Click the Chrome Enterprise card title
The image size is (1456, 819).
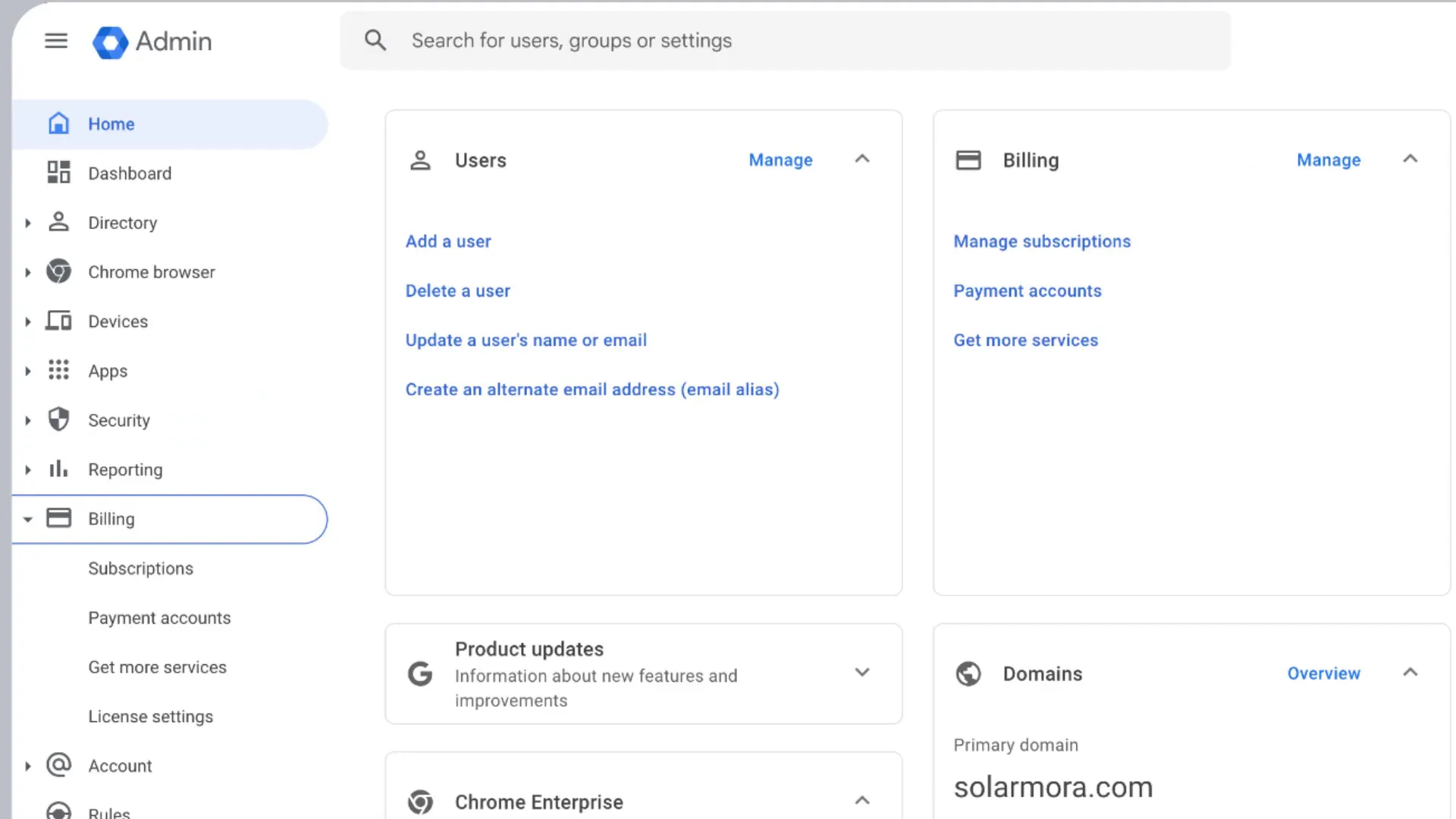pos(538,802)
